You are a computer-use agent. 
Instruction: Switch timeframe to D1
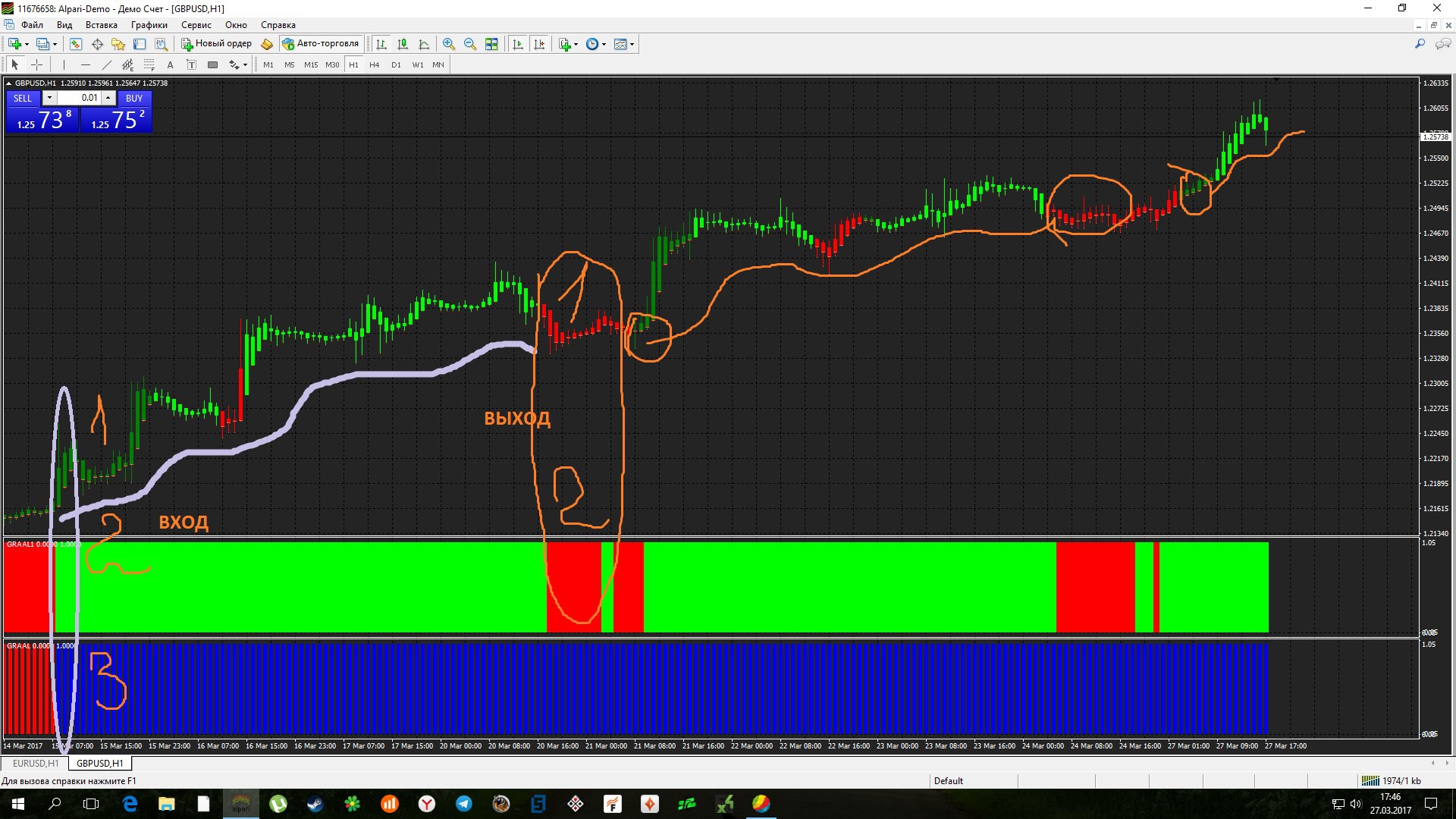tap(396, 64)
